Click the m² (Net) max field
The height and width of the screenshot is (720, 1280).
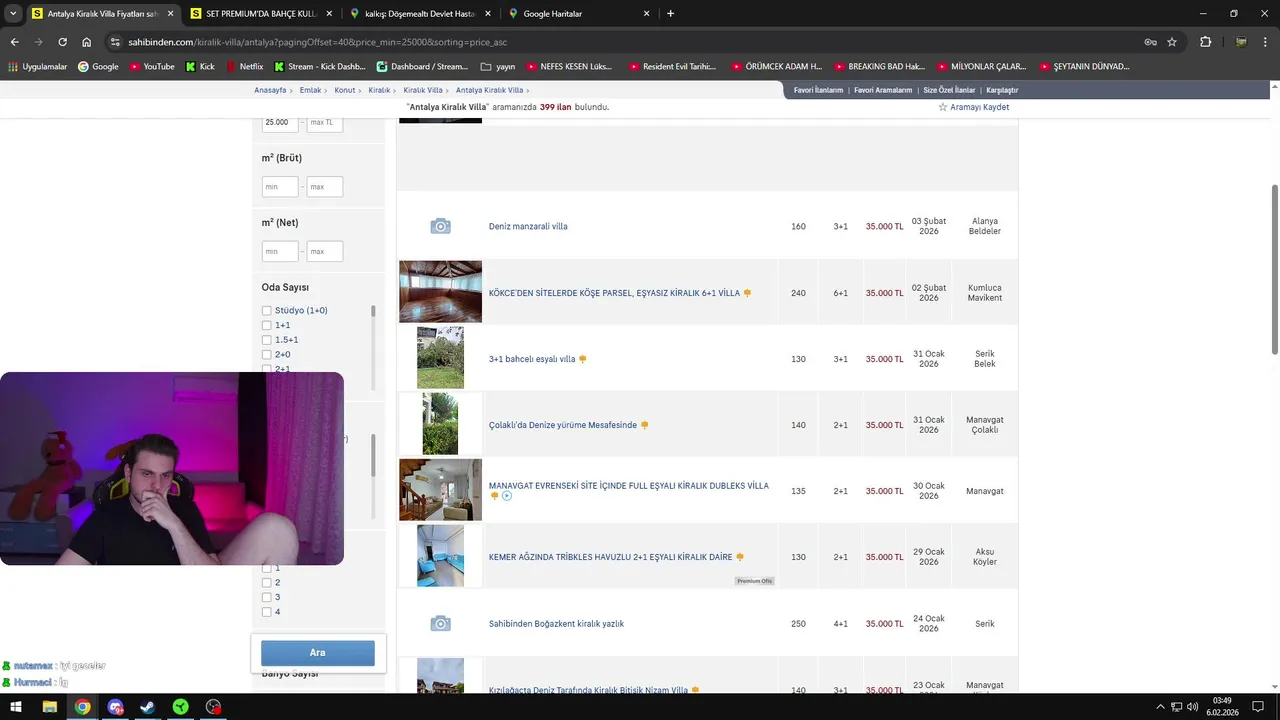click(325, 252)
